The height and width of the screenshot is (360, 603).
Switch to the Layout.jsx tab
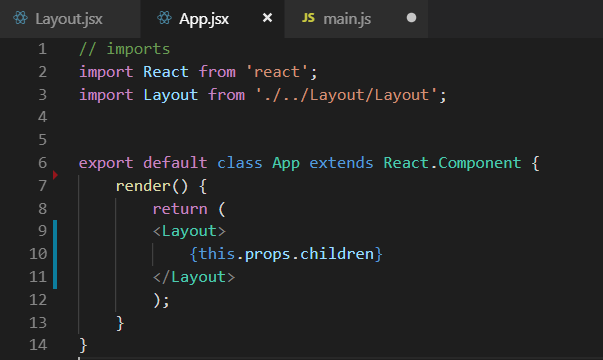70,19
